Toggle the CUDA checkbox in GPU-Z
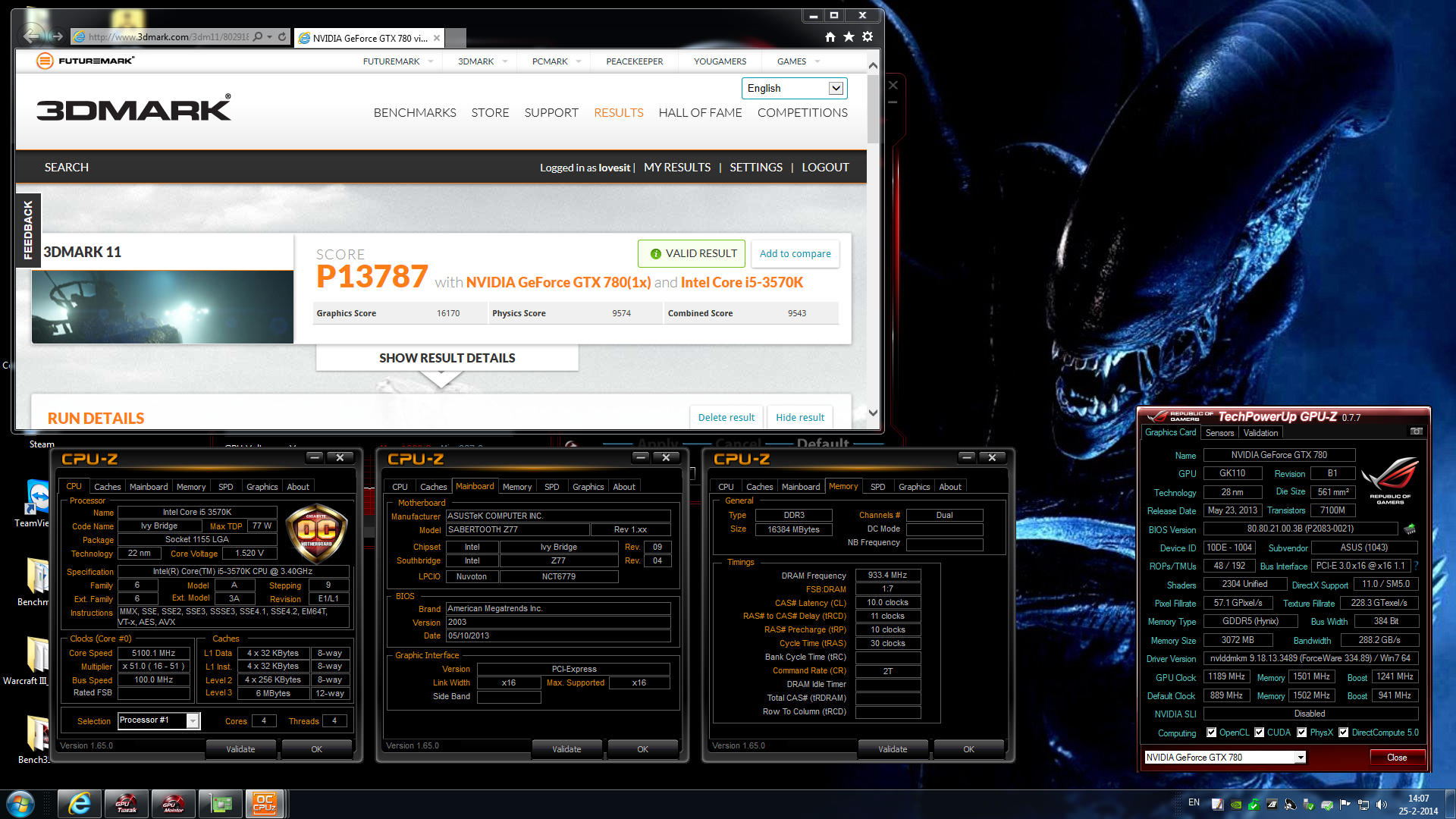The image size is (1456, 819). point(1259,733)
